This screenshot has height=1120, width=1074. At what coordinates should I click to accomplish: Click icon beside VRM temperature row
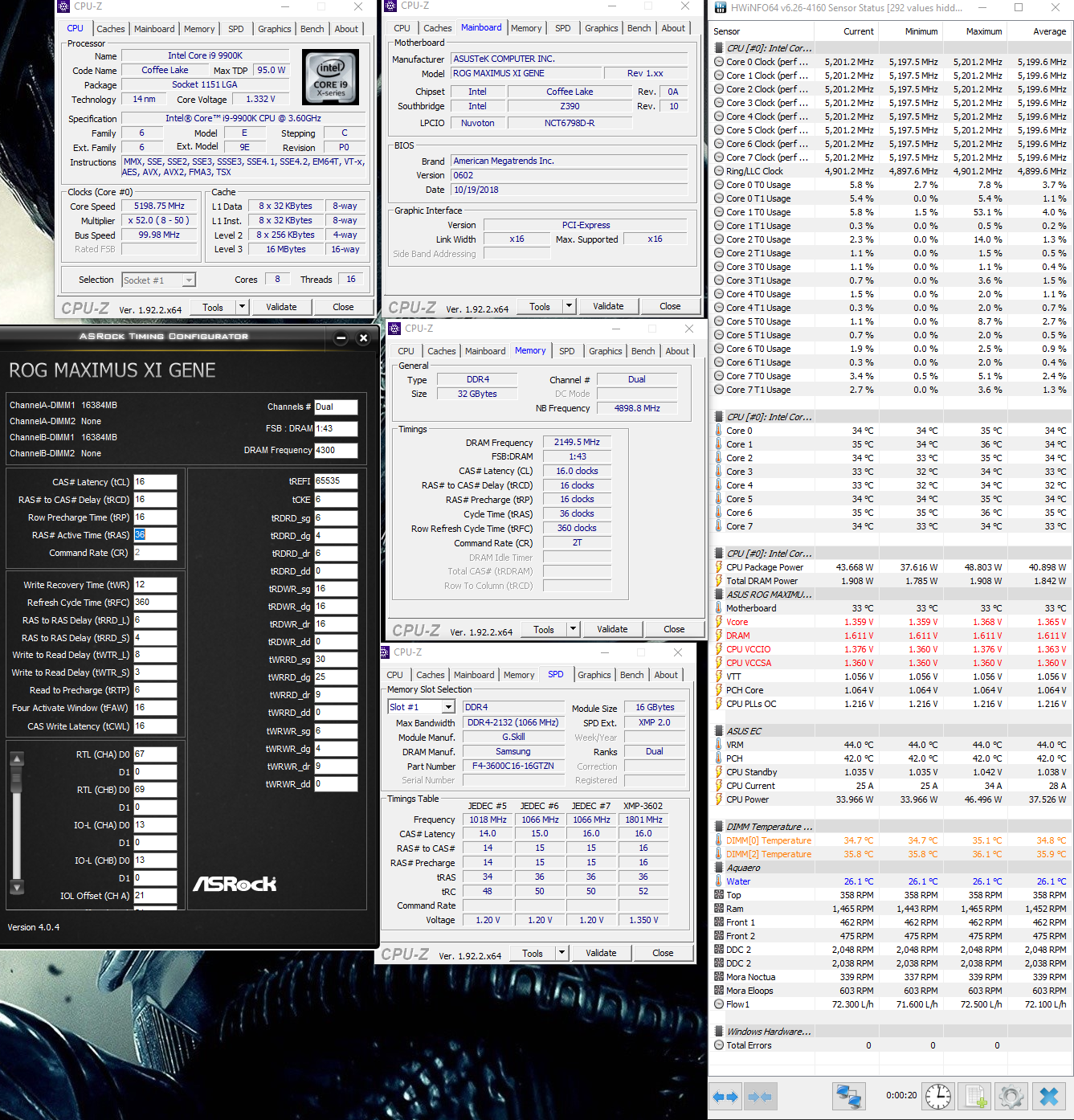(719, 745)
